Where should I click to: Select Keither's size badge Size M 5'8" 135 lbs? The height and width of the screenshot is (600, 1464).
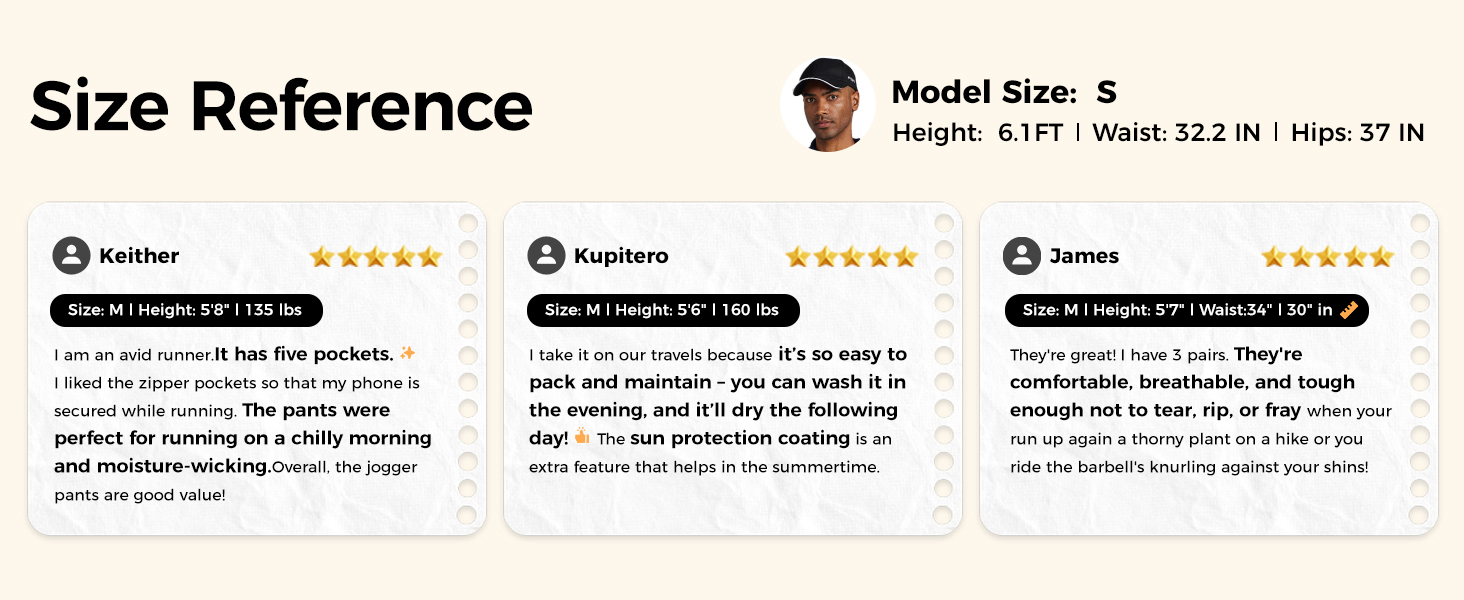coord(186,310)
